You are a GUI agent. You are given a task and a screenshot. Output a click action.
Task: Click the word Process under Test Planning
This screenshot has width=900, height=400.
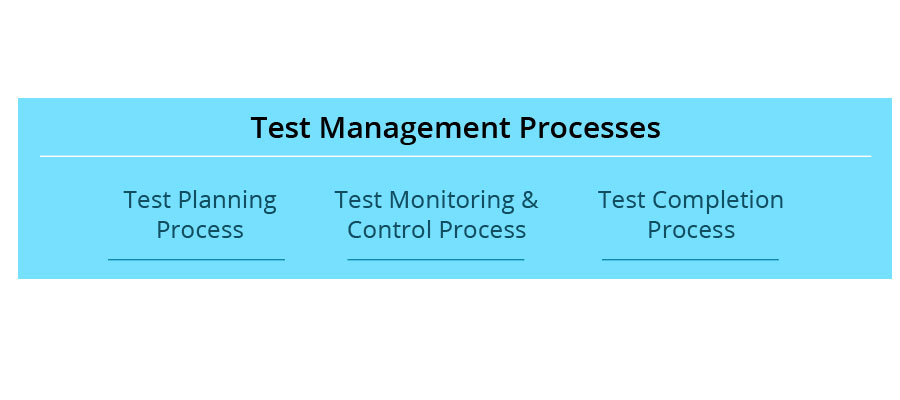tap(200, 230)
